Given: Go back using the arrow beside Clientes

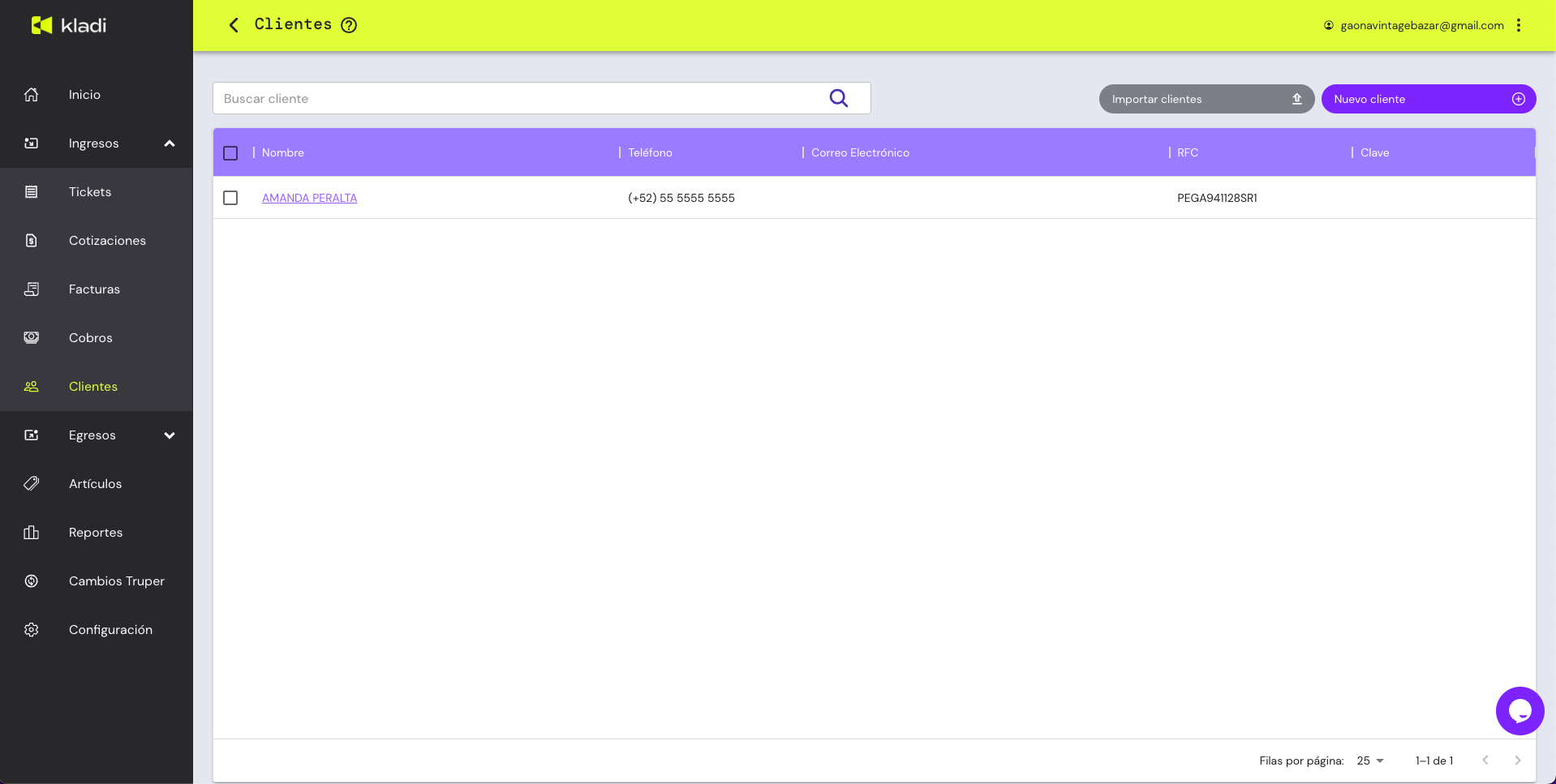Looking at the screenshot, I should point(234,25).
